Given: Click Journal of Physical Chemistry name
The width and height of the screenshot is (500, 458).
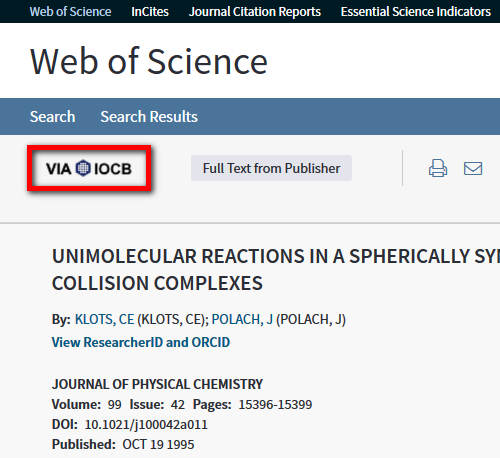Looking at the screenshot, I should (157, 384).
